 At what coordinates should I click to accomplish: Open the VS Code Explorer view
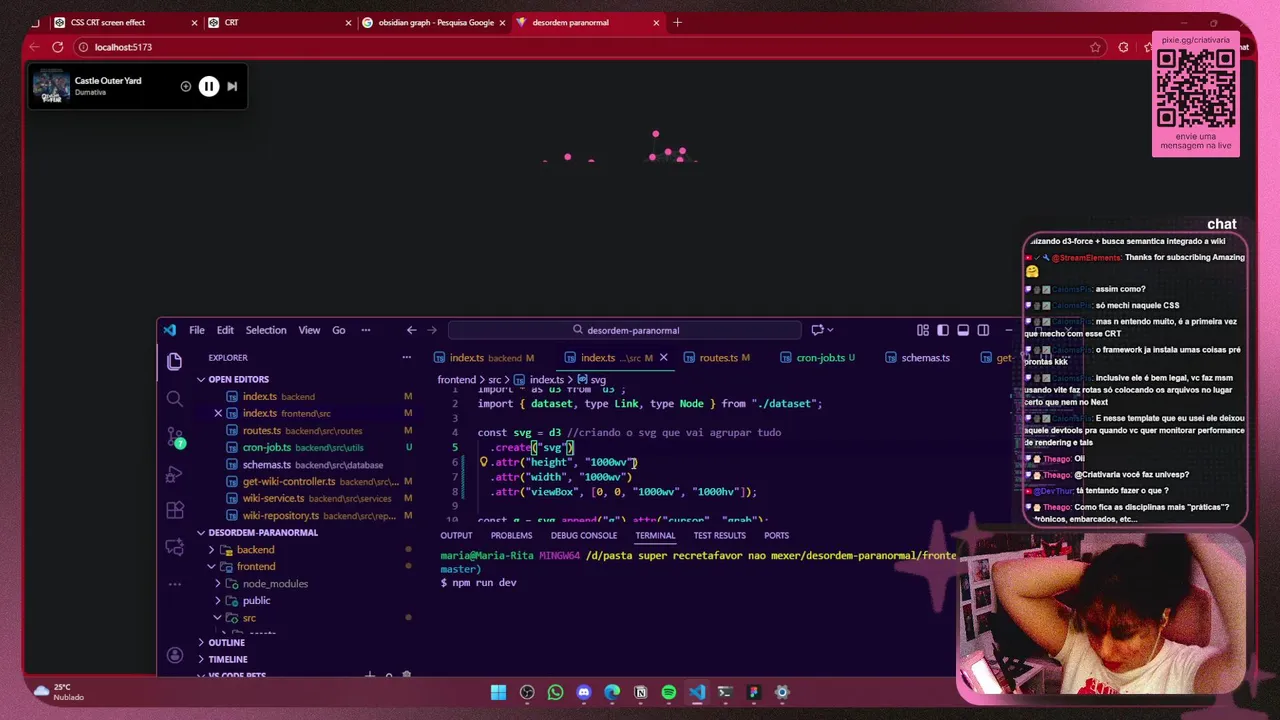point(174,362)
